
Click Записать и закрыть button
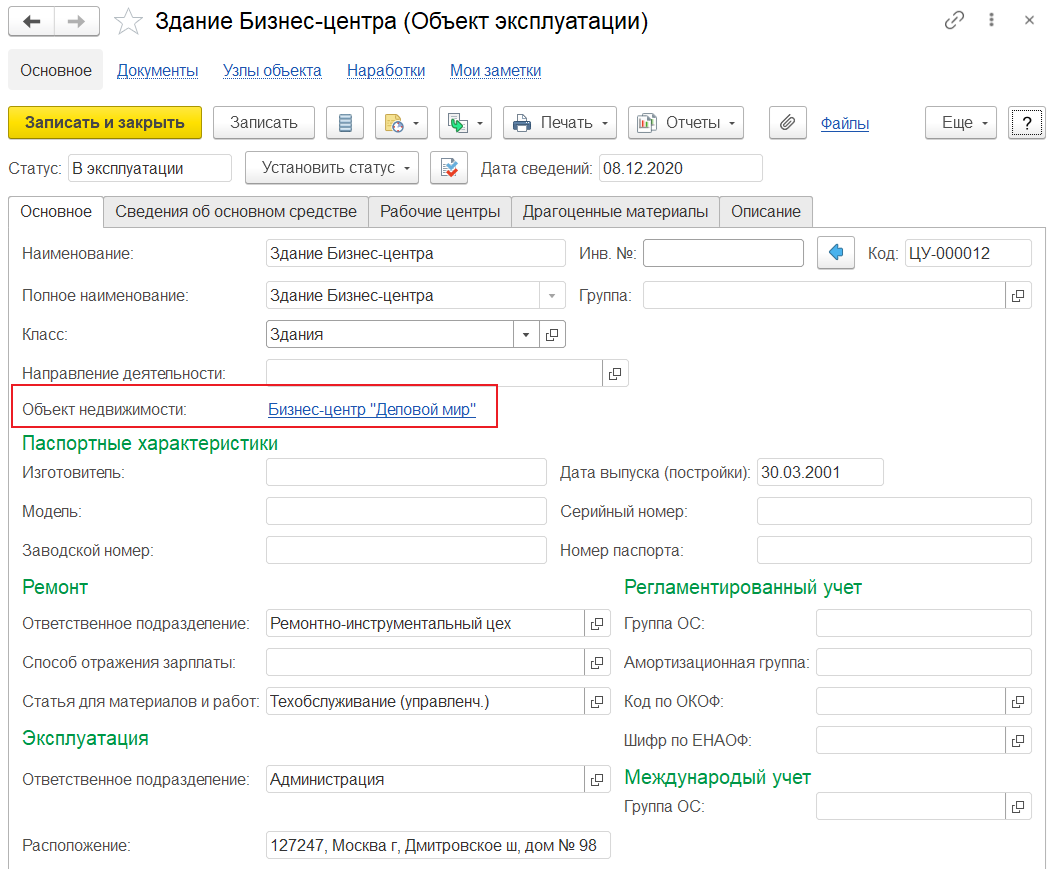pos(105,123)
